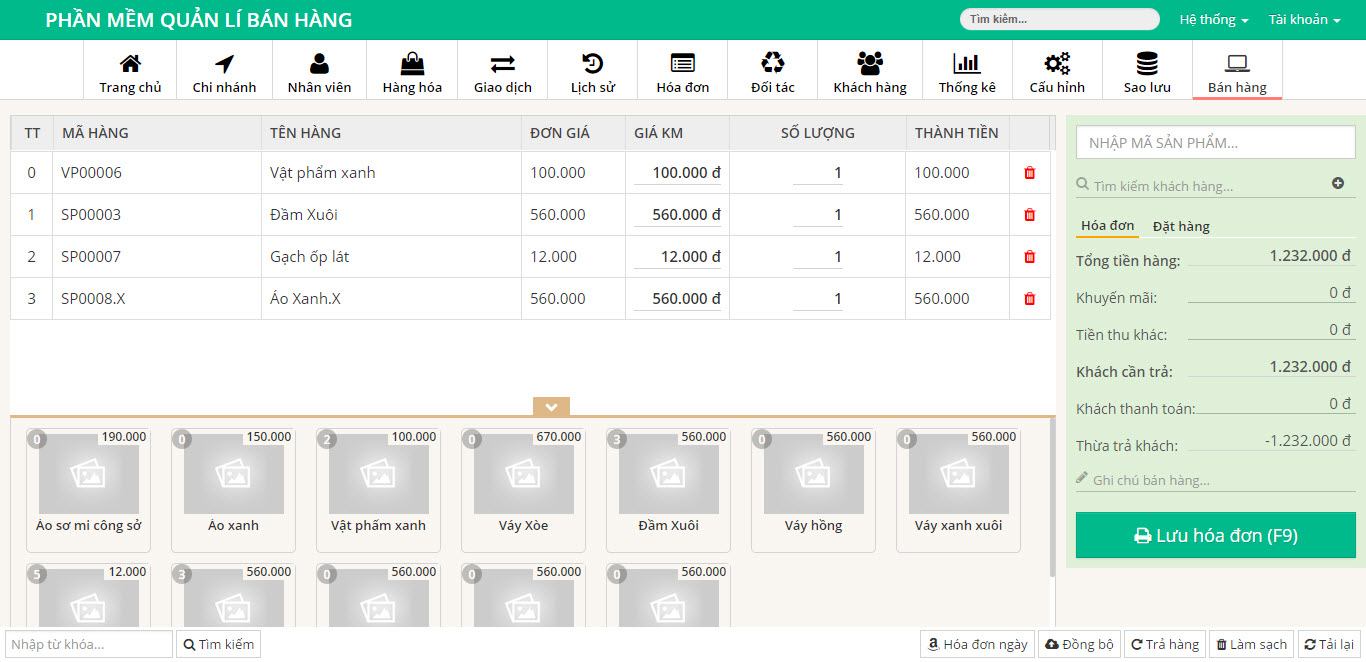Focus the Nhập mã sản phẩm field

(1215, 143)
